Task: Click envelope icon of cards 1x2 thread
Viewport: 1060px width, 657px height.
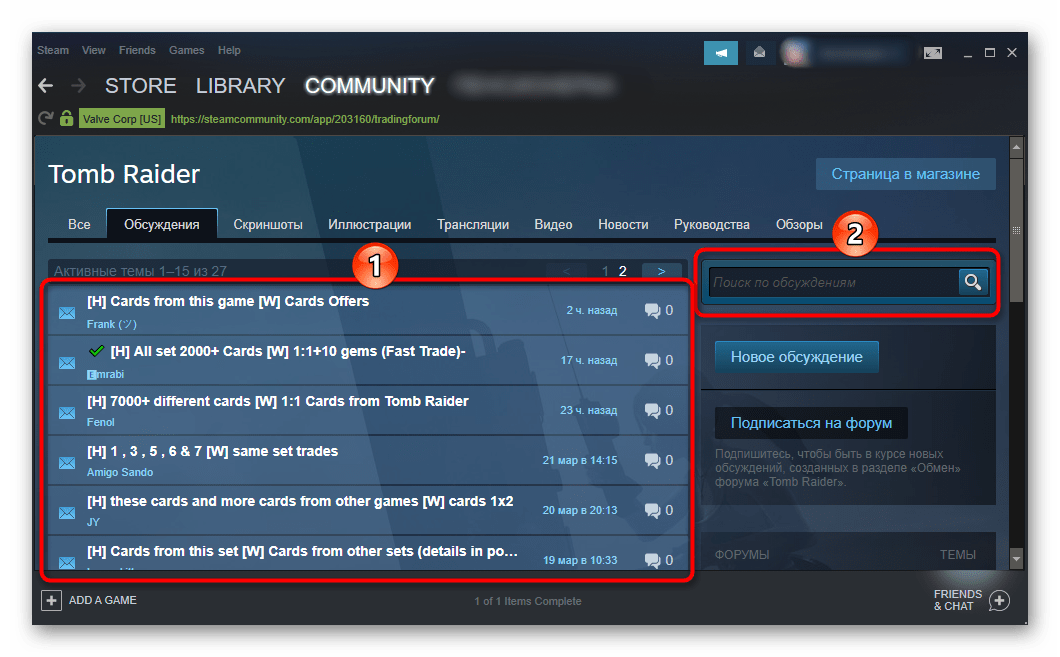Action: pos(67,513)
